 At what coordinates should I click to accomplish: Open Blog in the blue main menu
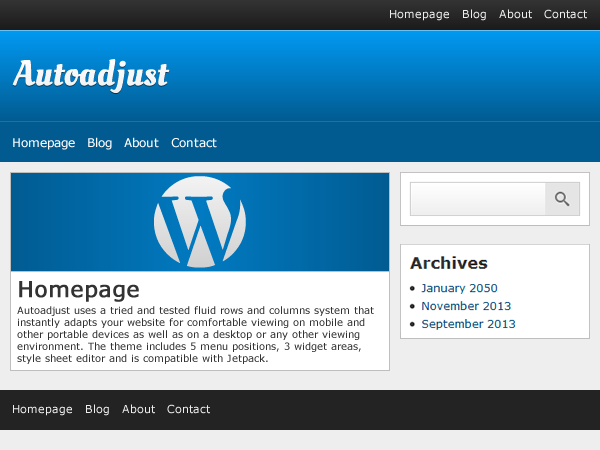99,143
